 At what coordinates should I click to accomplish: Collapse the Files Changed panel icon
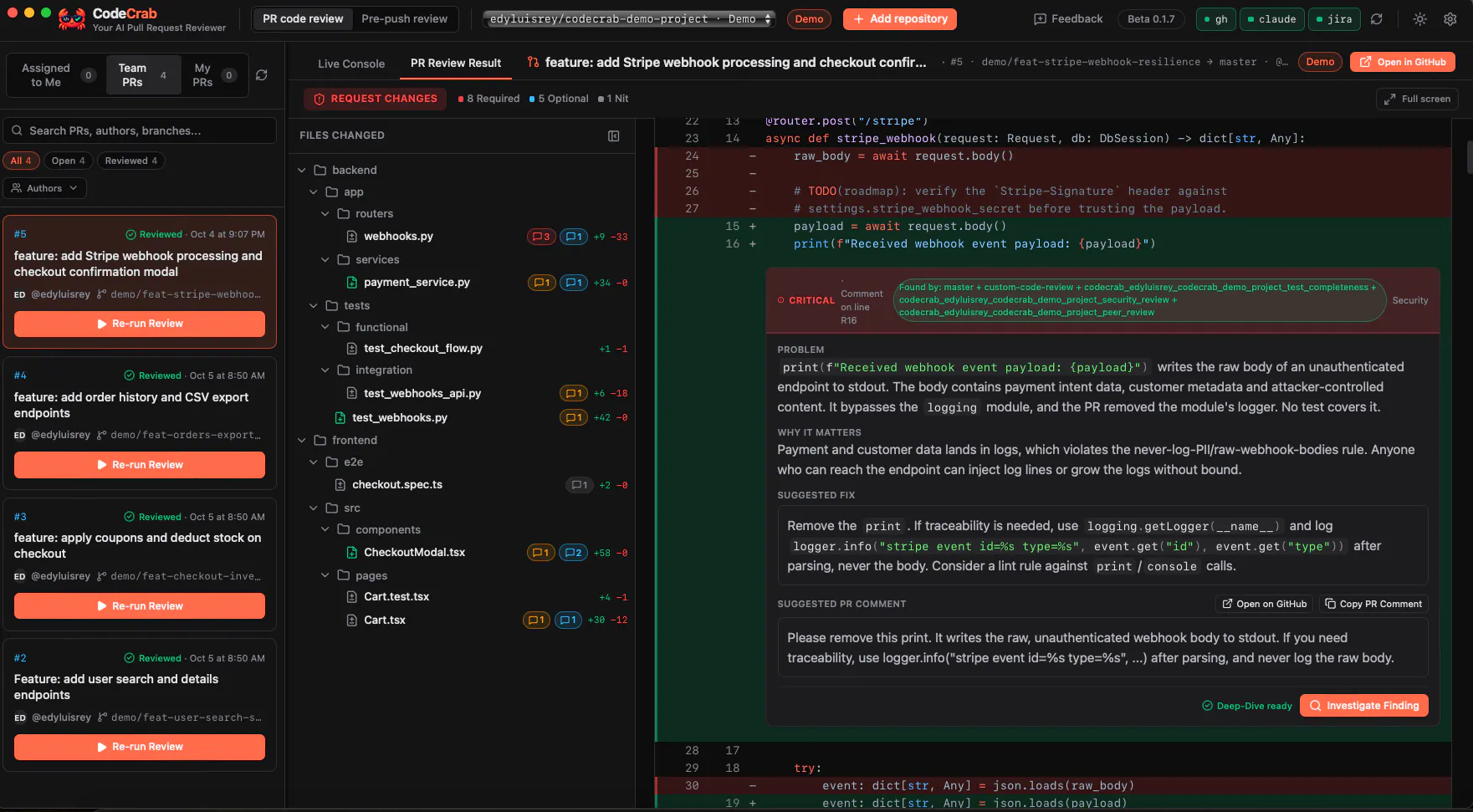(614, 135)
